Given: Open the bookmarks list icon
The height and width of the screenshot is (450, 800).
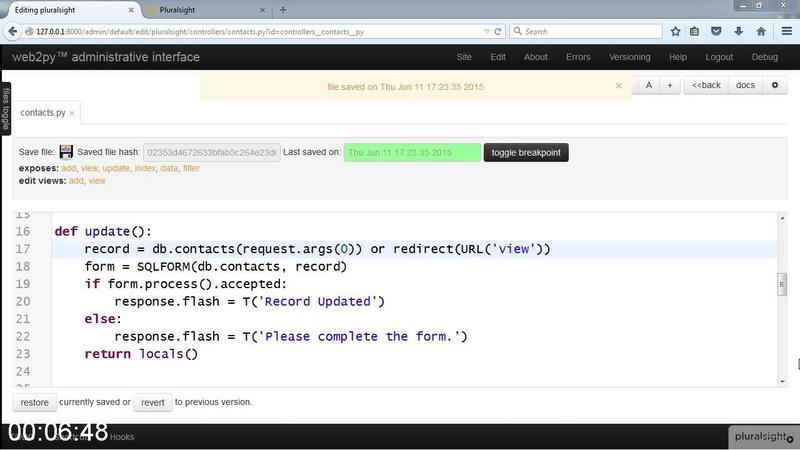Looking at the screenshot, I should click(x=695, y=32).
